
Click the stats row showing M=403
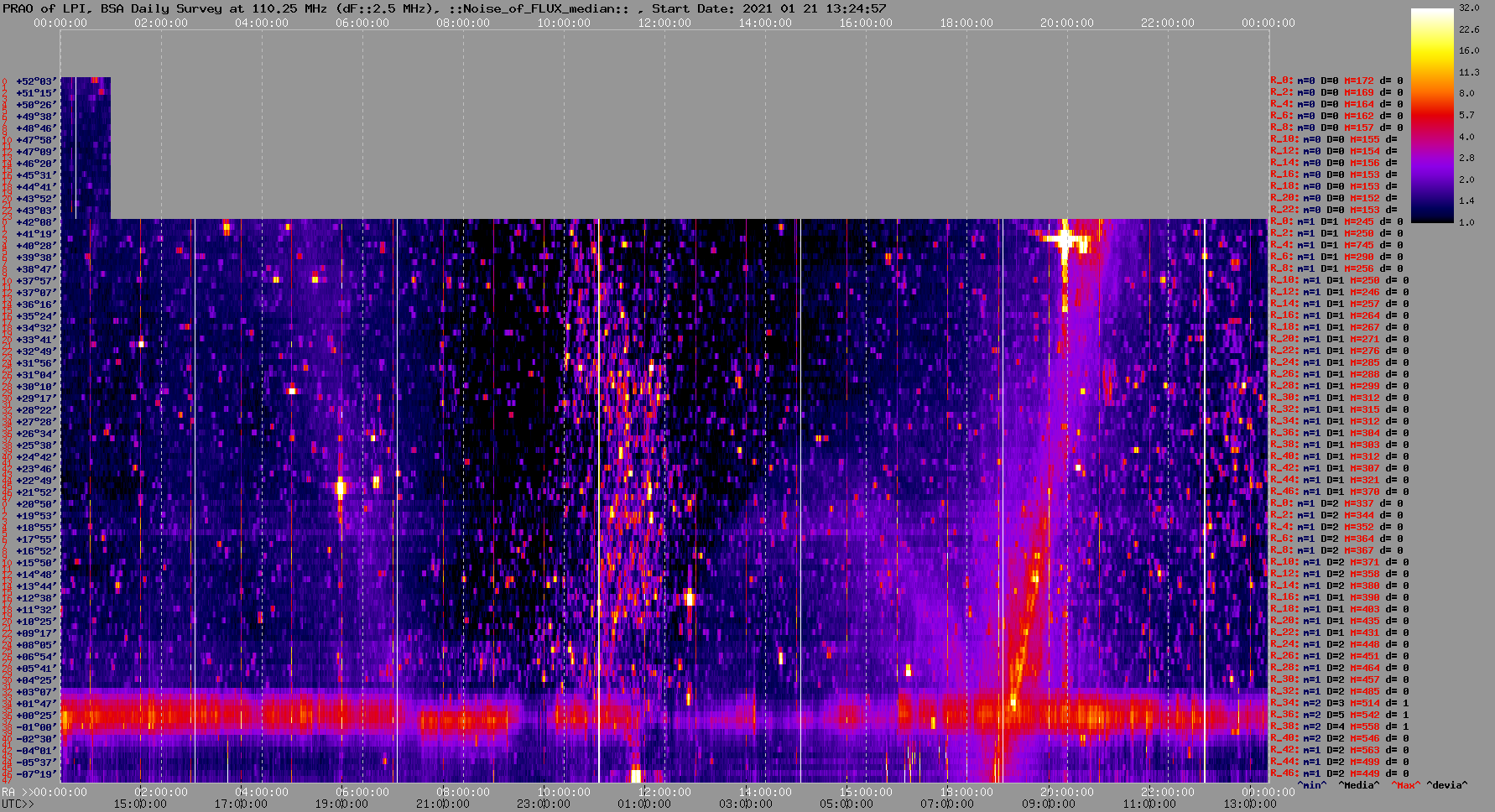coord(1340,610)
